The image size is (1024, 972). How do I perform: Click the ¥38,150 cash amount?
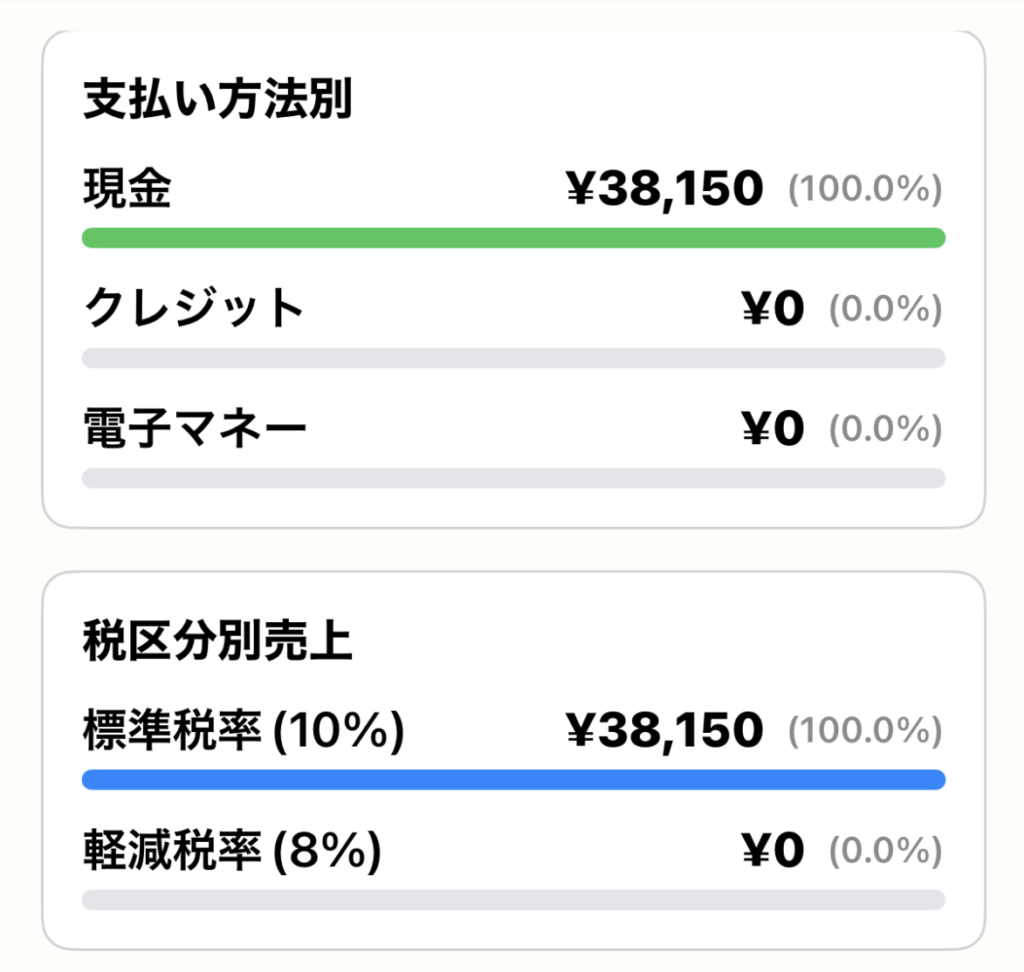pyautogui.click(x=660, y=187)
